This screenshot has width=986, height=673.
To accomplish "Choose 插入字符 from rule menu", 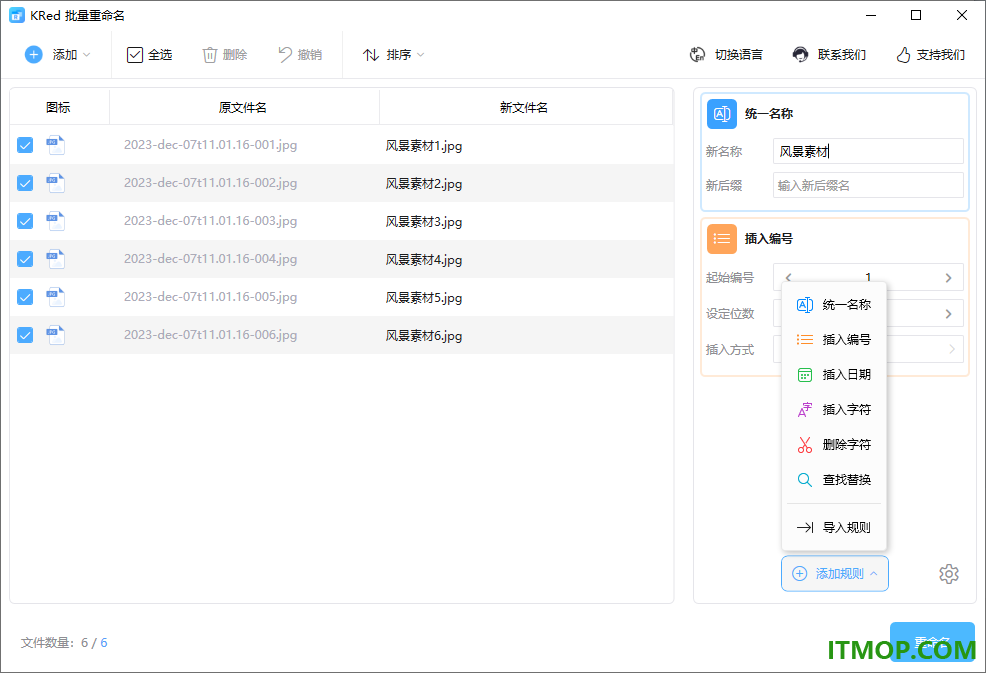I will 834,409.
